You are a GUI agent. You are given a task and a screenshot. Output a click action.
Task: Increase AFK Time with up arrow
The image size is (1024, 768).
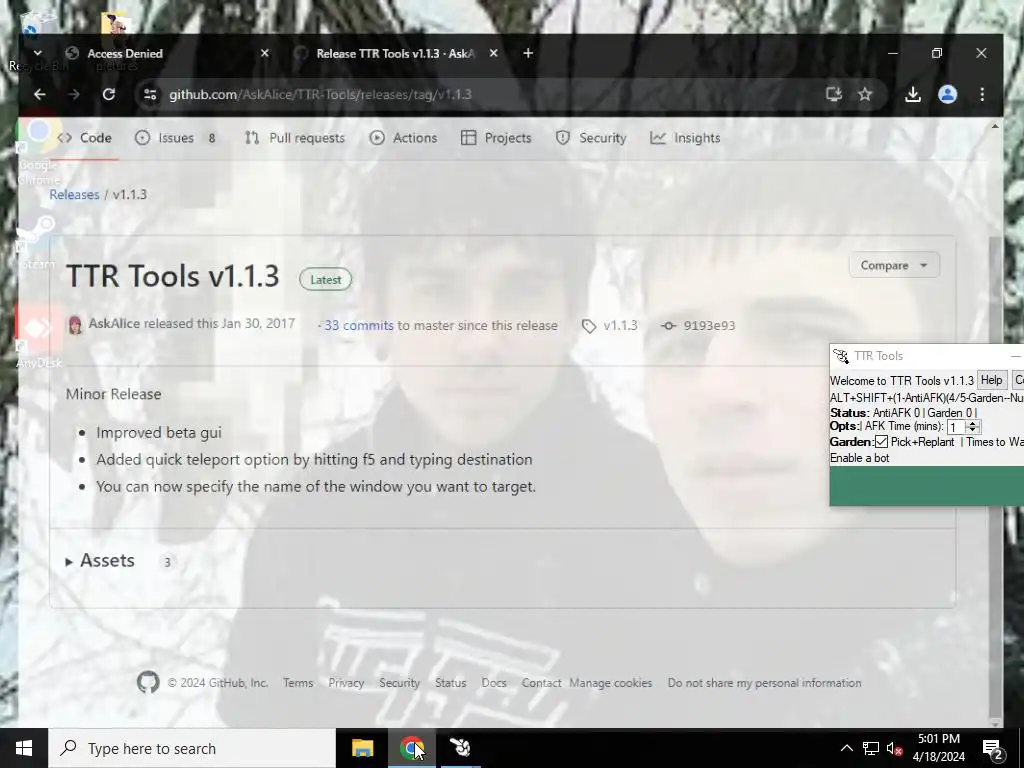coord(973,423)
